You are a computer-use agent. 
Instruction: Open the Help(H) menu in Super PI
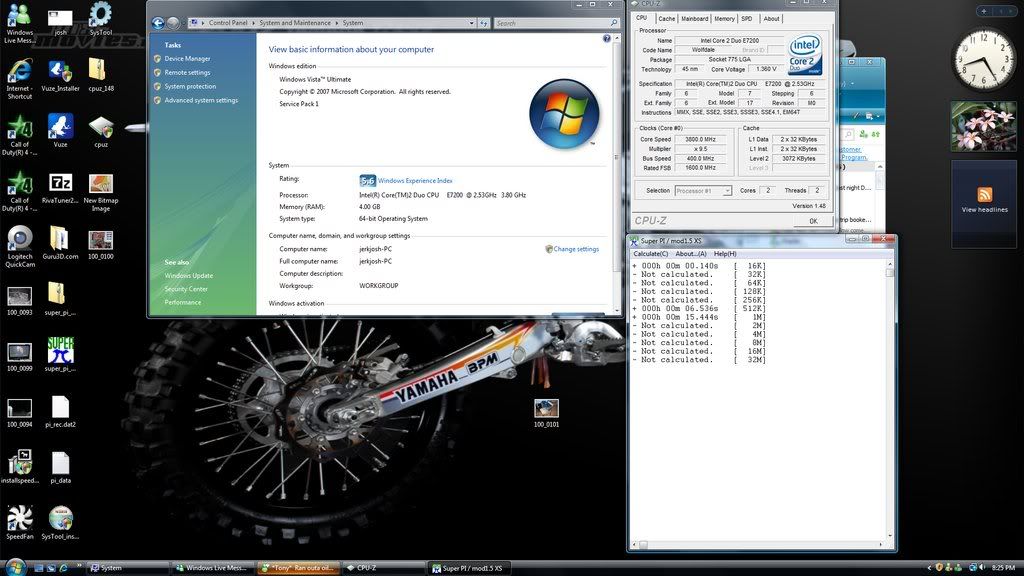(x=725, y=253)
